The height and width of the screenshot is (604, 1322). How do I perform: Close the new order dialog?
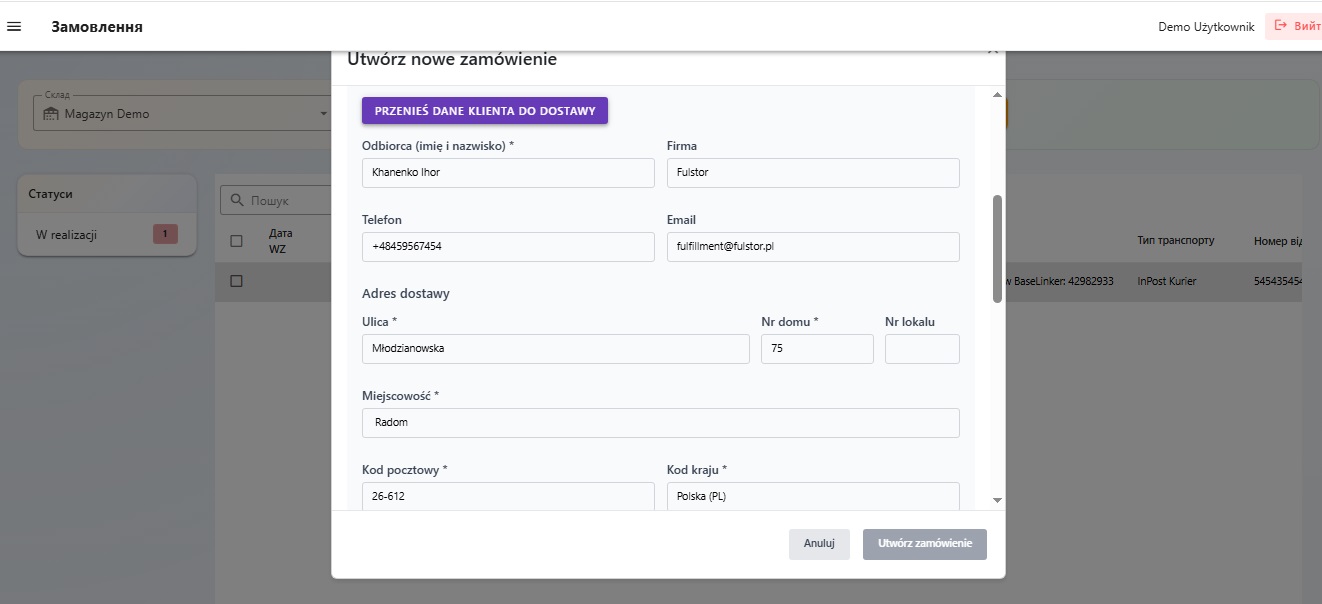coord(992,49)
